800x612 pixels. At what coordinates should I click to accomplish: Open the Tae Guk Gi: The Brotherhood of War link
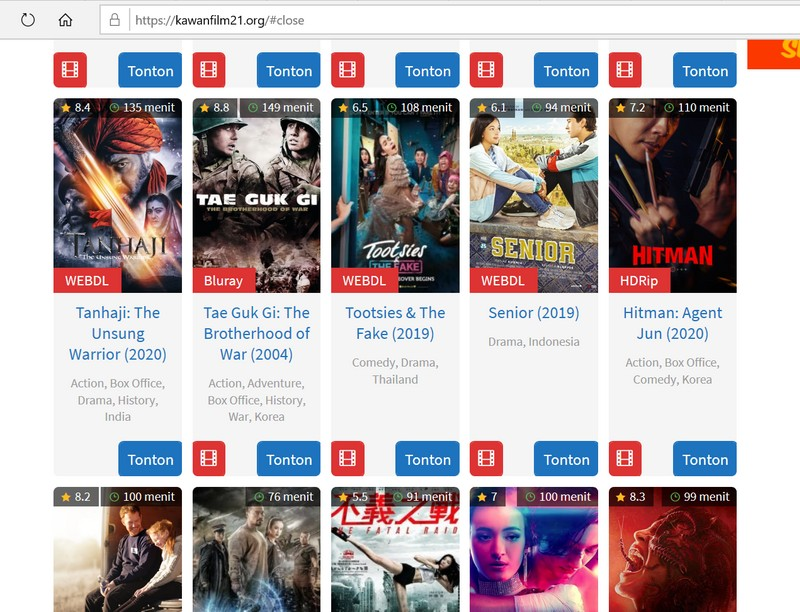tap(257, 334)
